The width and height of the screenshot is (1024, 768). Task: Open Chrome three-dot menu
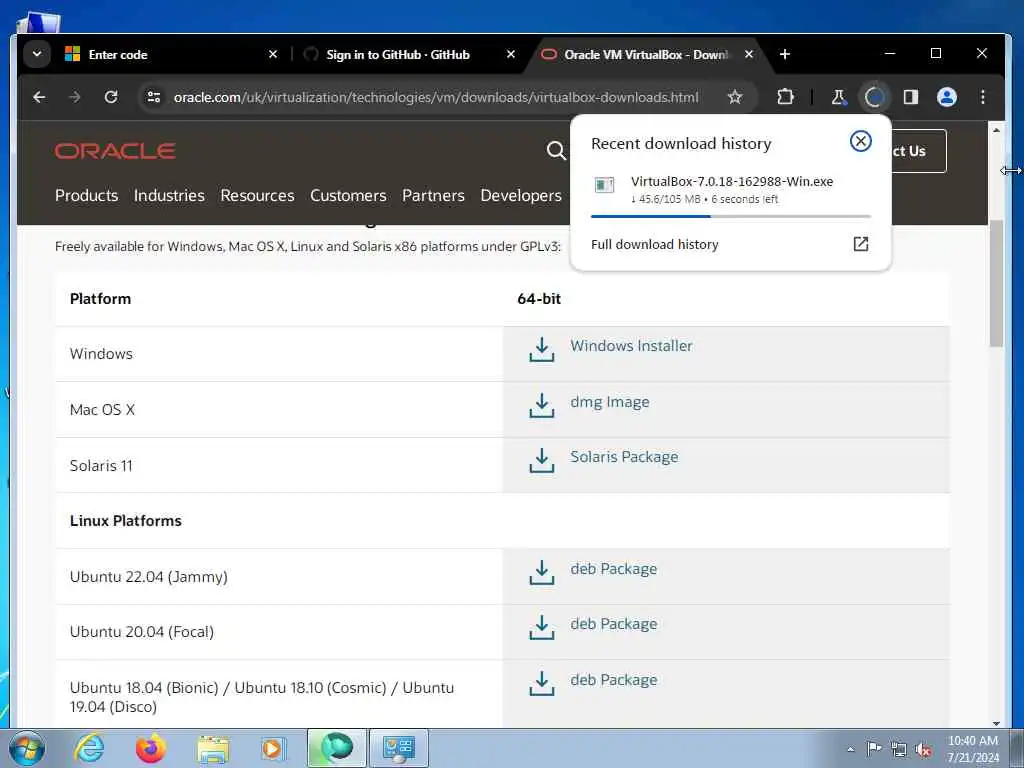tap(983, 97)
